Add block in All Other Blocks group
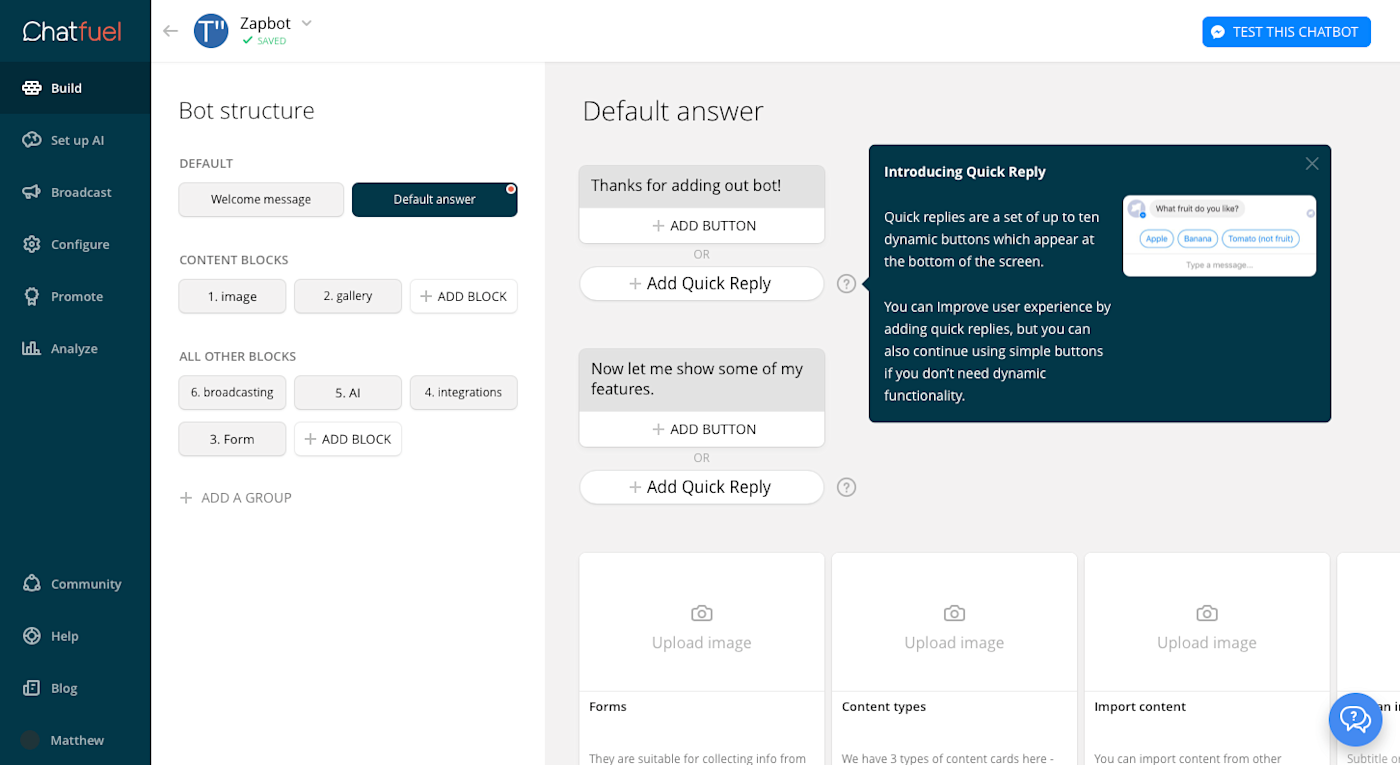This screenshot has width=1400, height=765. click(x=348, y=439)
